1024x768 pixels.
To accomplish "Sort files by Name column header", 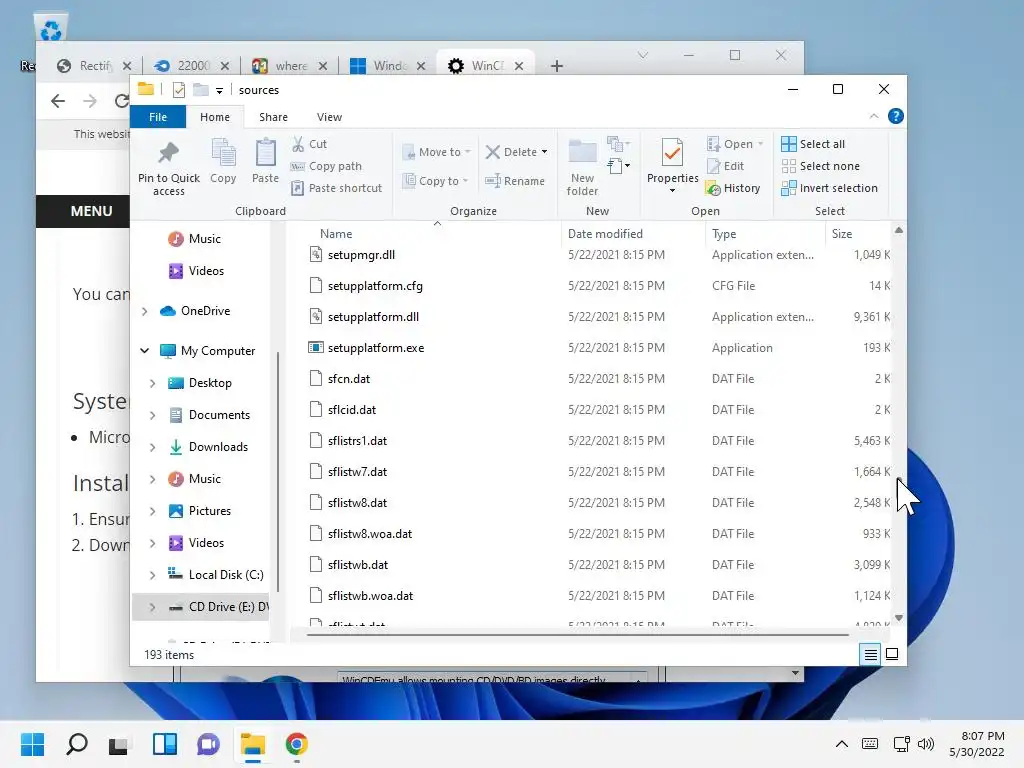I will [336, 234].
